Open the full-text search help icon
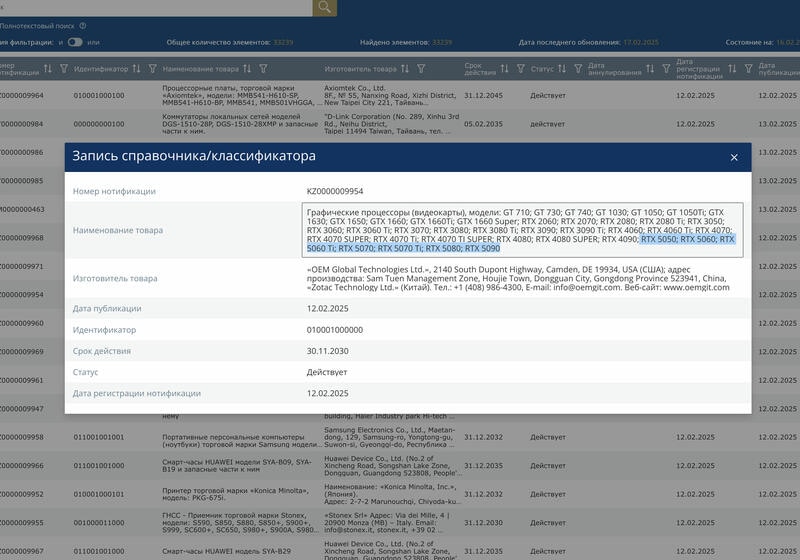This screenshot has width=800, height=560. [x=83, y=26]
